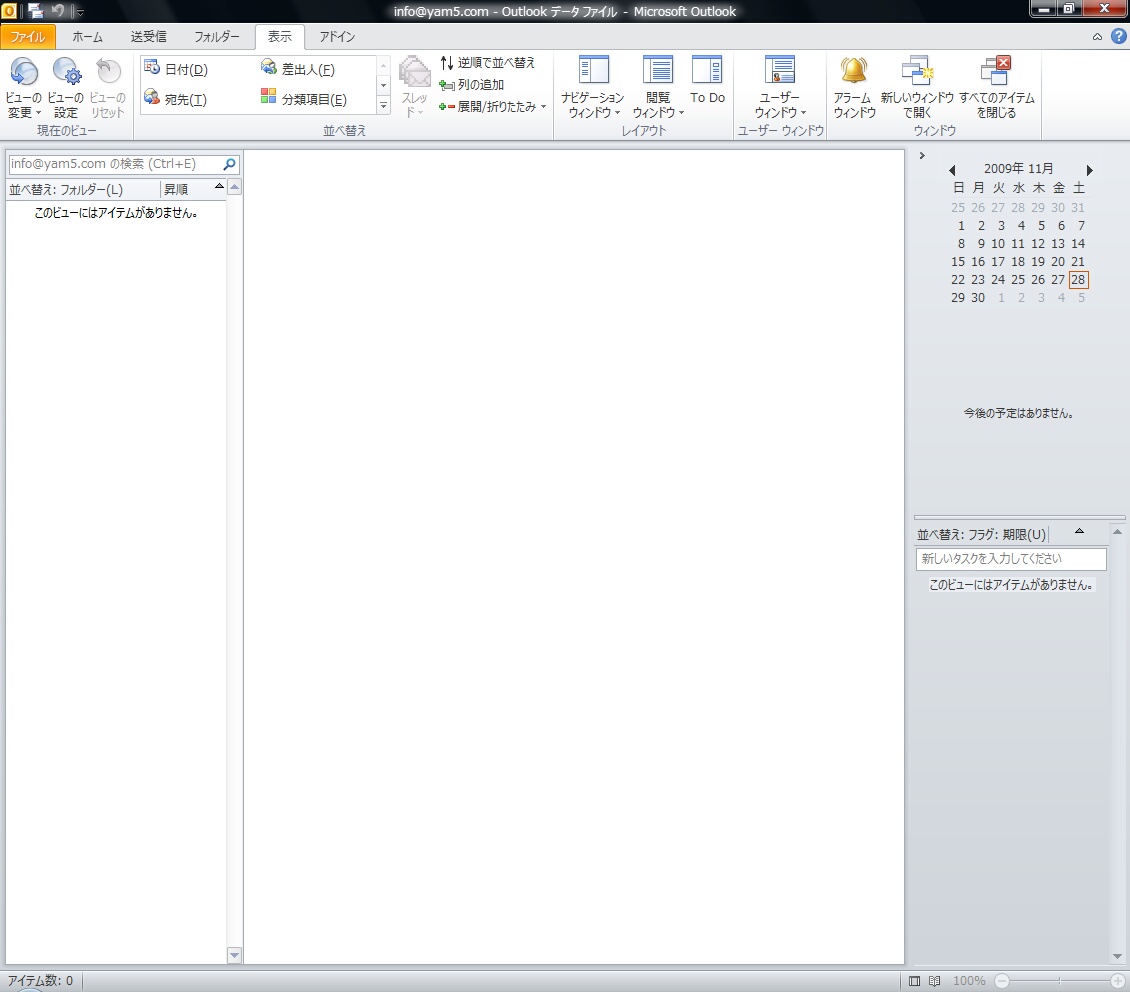
Task: Switch to the 送受信 tab
Action: (148, 37)
